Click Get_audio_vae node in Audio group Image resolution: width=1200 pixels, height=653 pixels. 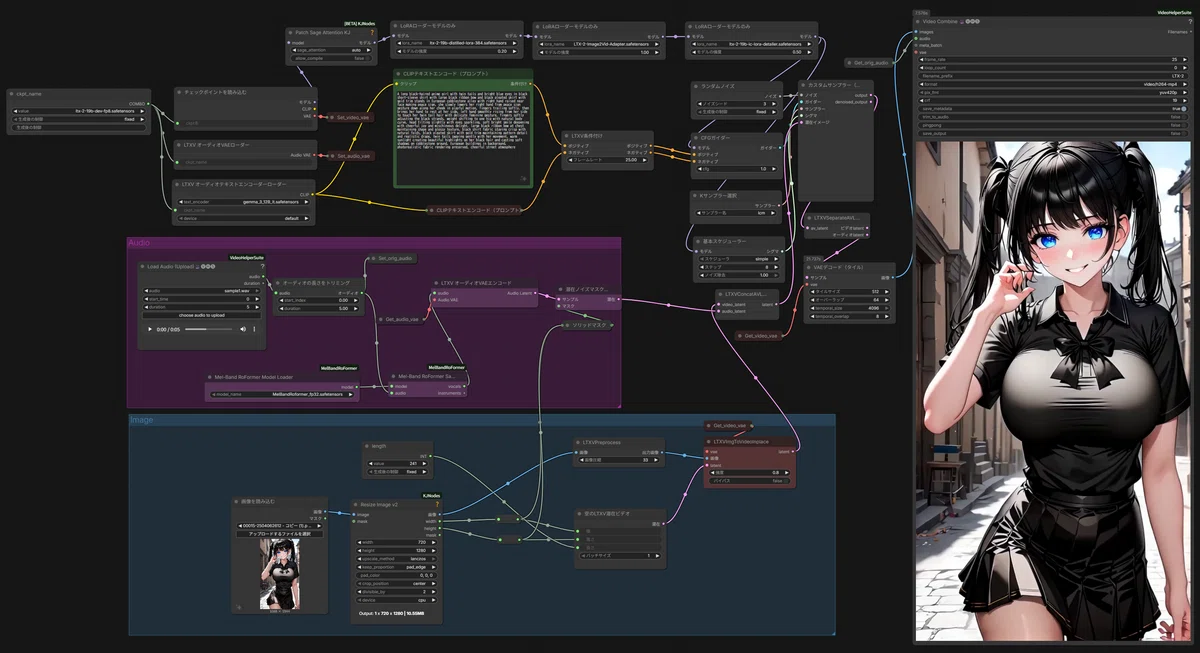pyautogui.click(x=404, y=319)
